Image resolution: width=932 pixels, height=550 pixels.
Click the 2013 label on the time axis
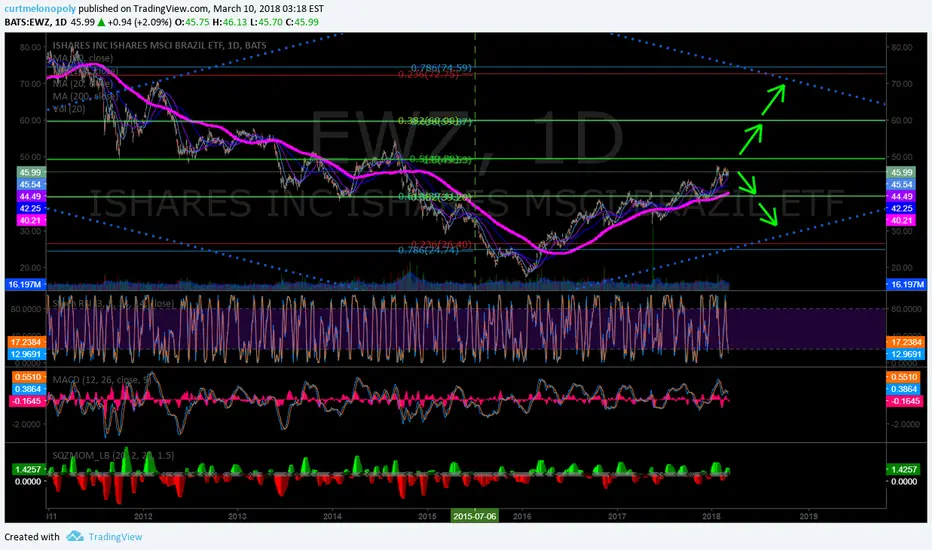237,516
